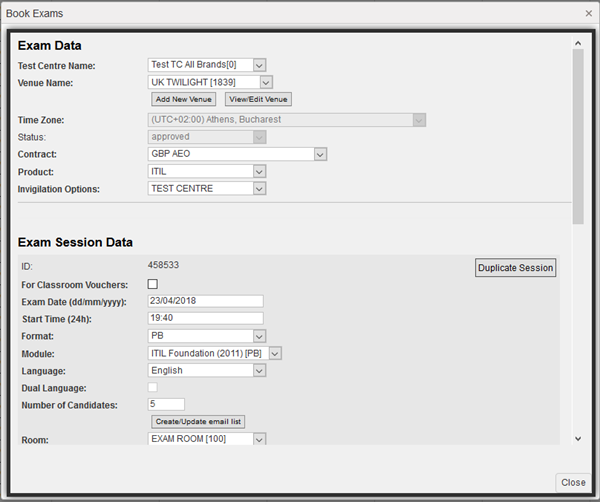
Task: Tick the For Classroom Vouchers checkbox
Action: tap(153, 284)
